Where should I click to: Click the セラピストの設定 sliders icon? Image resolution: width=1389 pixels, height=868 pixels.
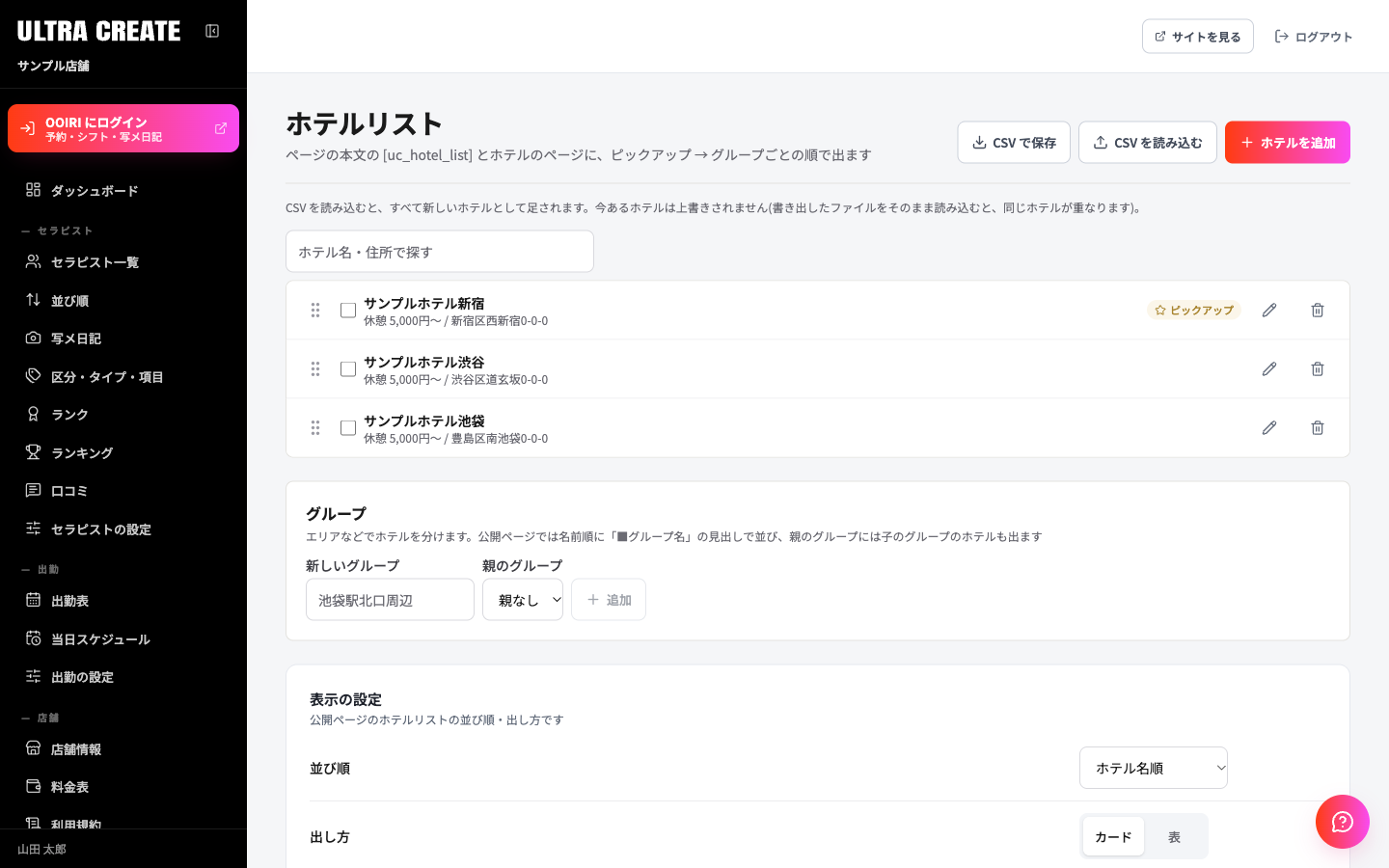pyautogui.click(x=33, y=529)
